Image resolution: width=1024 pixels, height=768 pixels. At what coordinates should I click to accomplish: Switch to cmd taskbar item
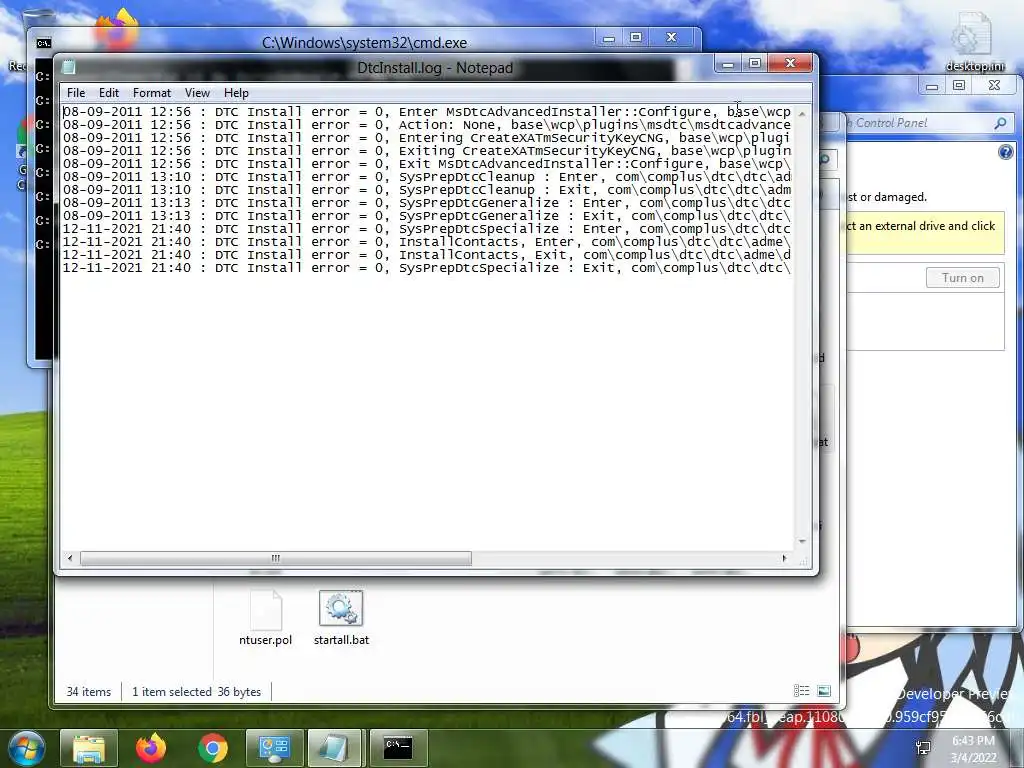coord(398,748)
